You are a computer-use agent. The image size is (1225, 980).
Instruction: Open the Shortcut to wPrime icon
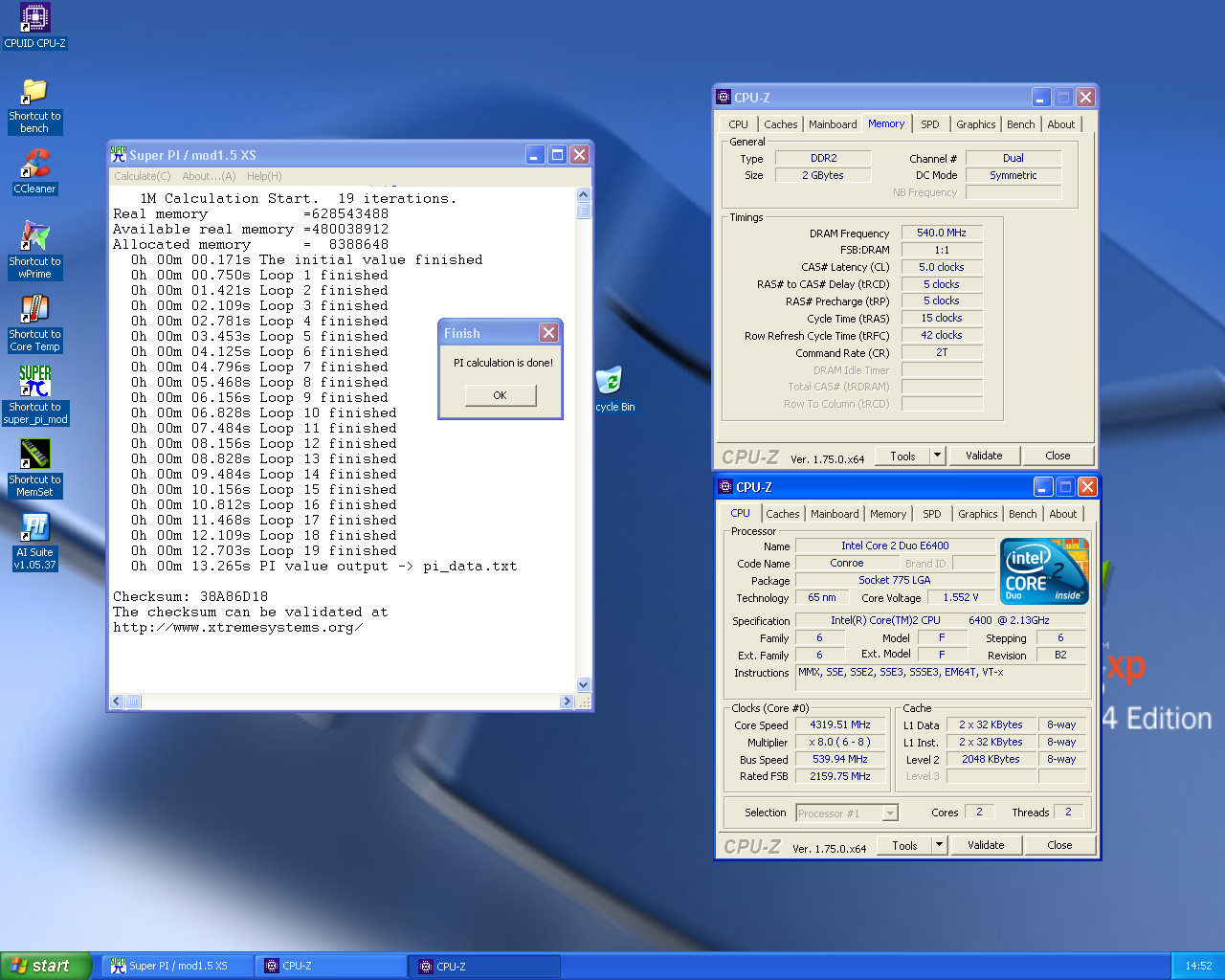point(34,251)
